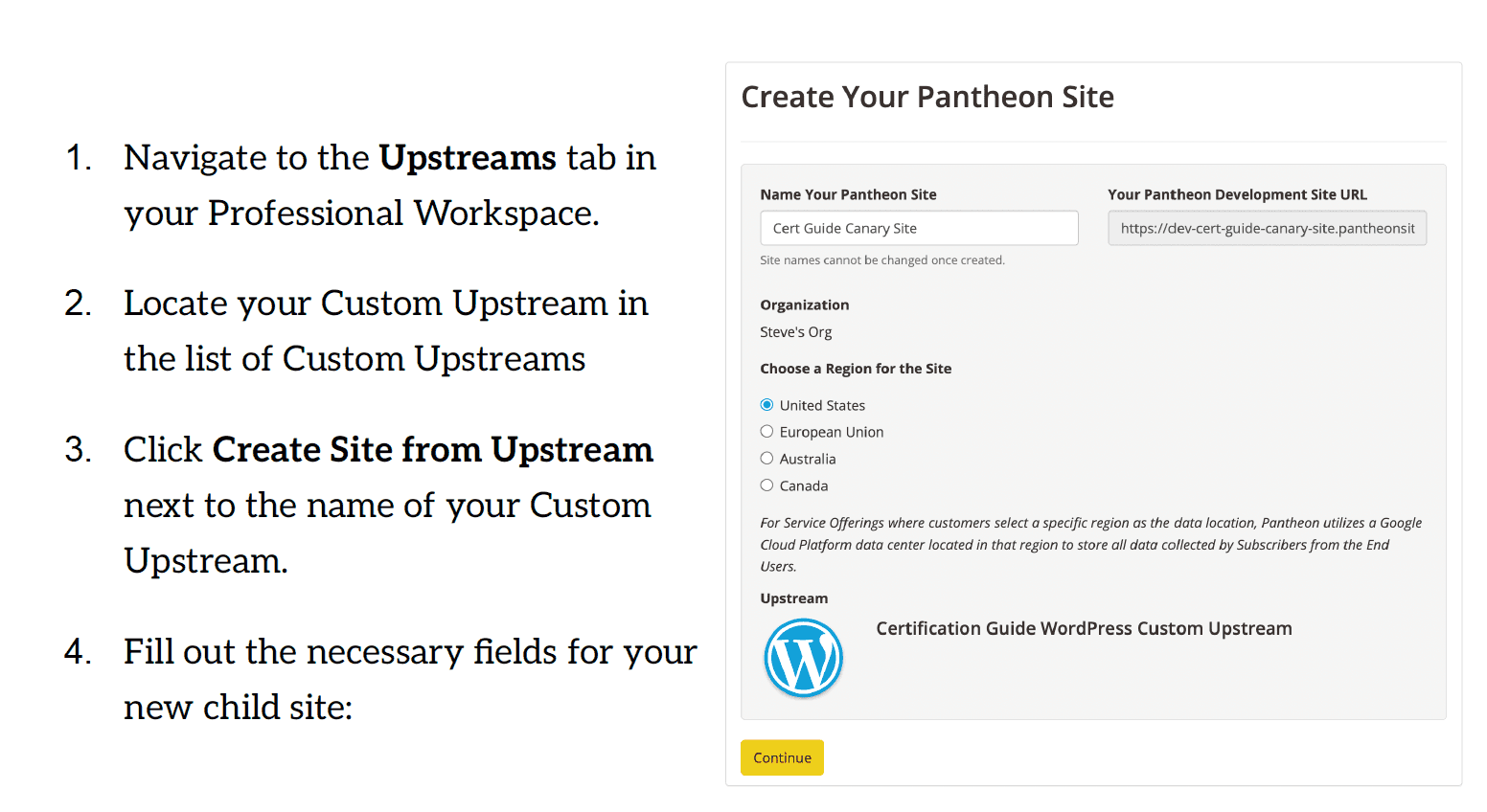Image resolution: width=1487 pixels, height=812 pixels.
Task: Click the data location disclaimer text
Action: click(x=1090, y=544)
